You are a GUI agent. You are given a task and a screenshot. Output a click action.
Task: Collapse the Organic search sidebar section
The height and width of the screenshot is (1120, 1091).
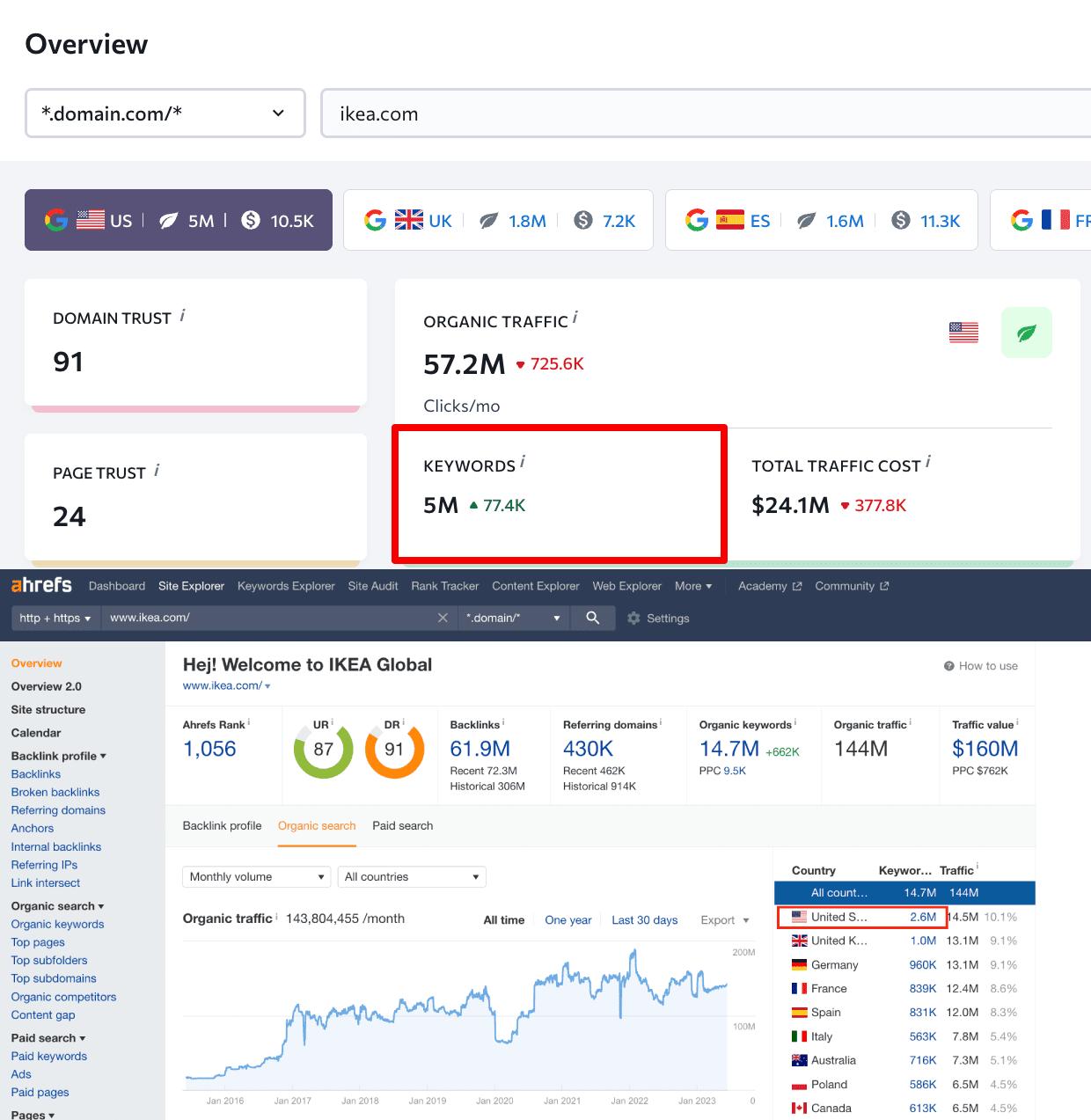click(x=57, y=906)
